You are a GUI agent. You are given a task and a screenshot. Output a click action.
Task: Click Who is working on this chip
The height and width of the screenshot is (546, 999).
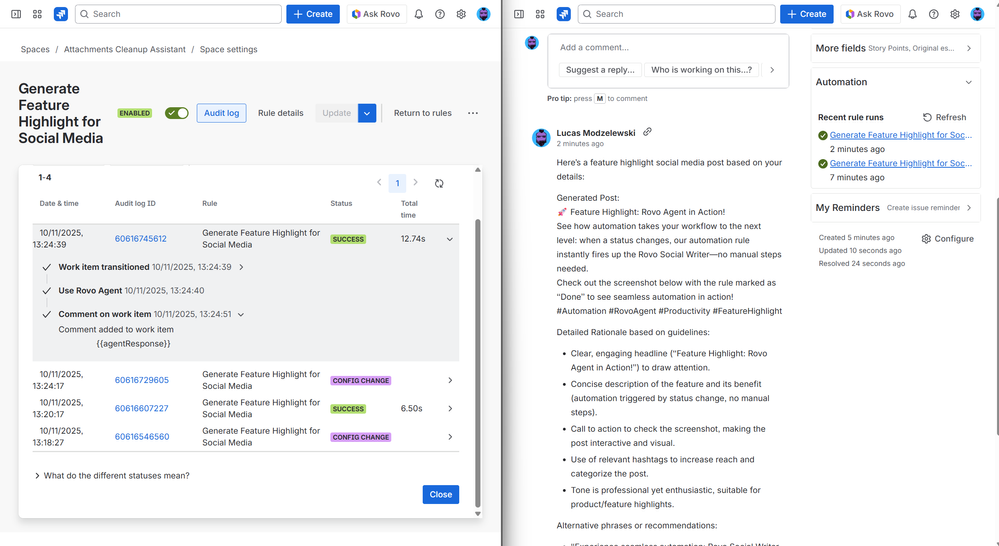(x=701, y=70)
